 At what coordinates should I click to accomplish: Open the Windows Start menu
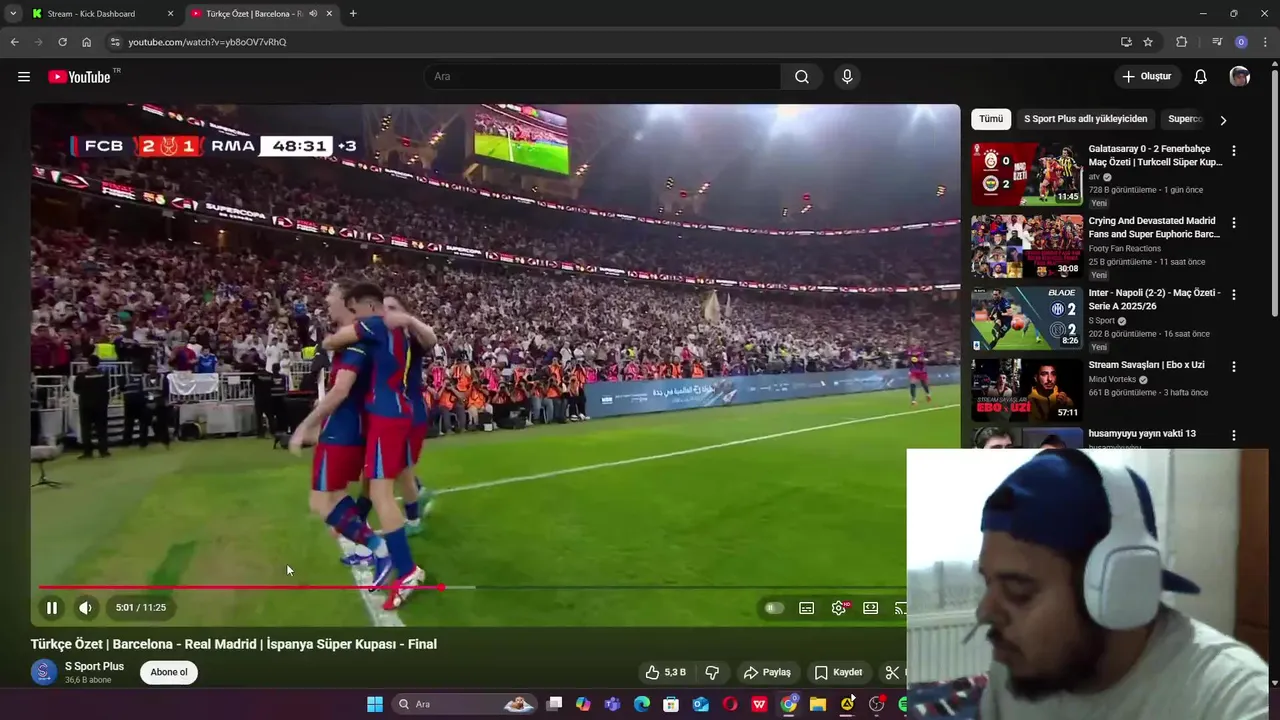[375, 704]
